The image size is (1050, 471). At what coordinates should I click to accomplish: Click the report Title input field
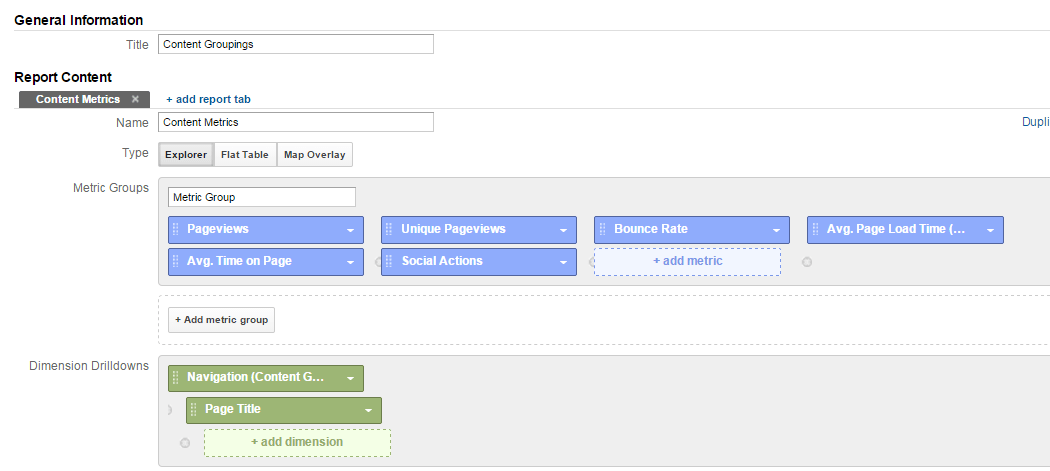point(296,44)
